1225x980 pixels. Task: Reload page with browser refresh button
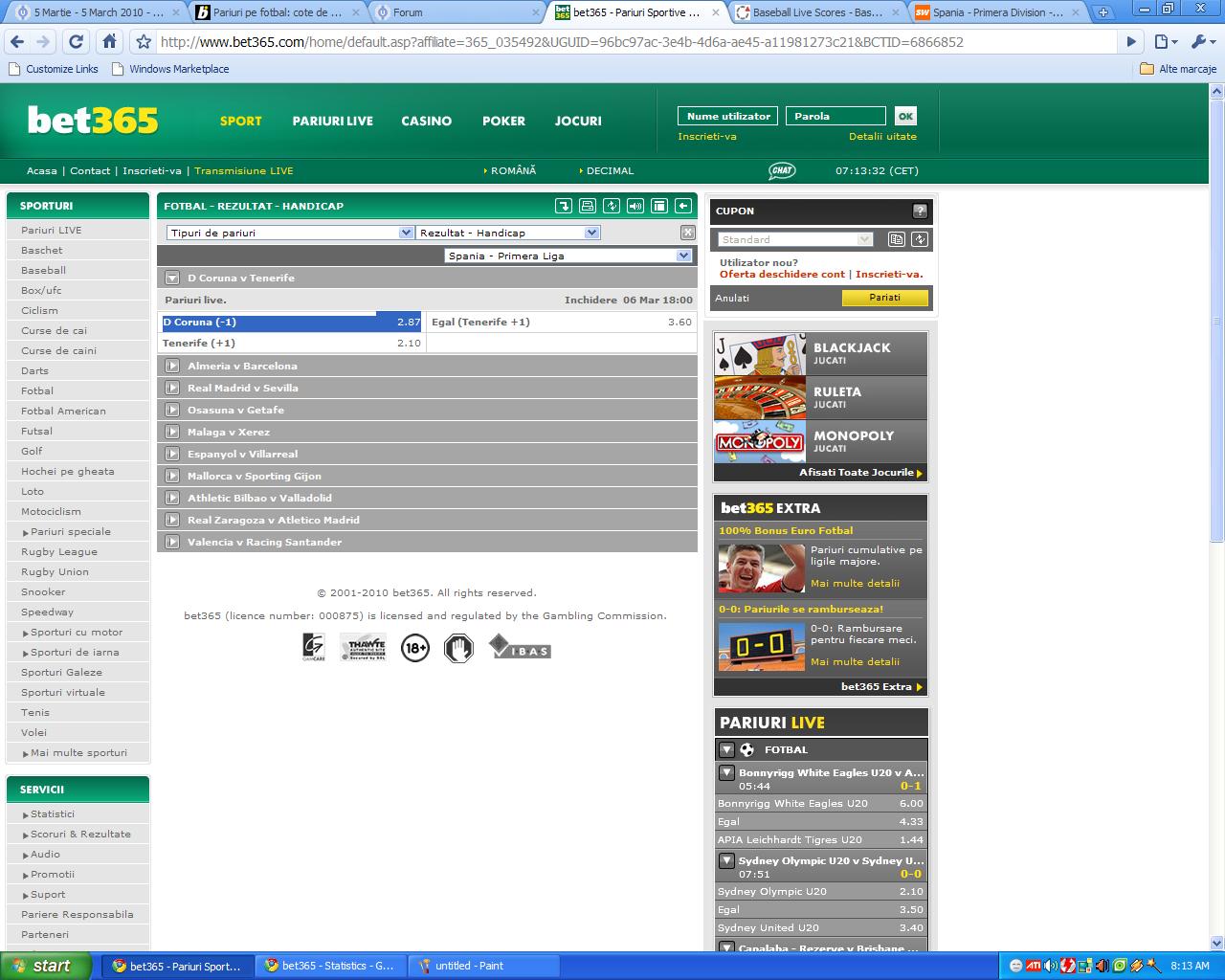pos(76,42)
